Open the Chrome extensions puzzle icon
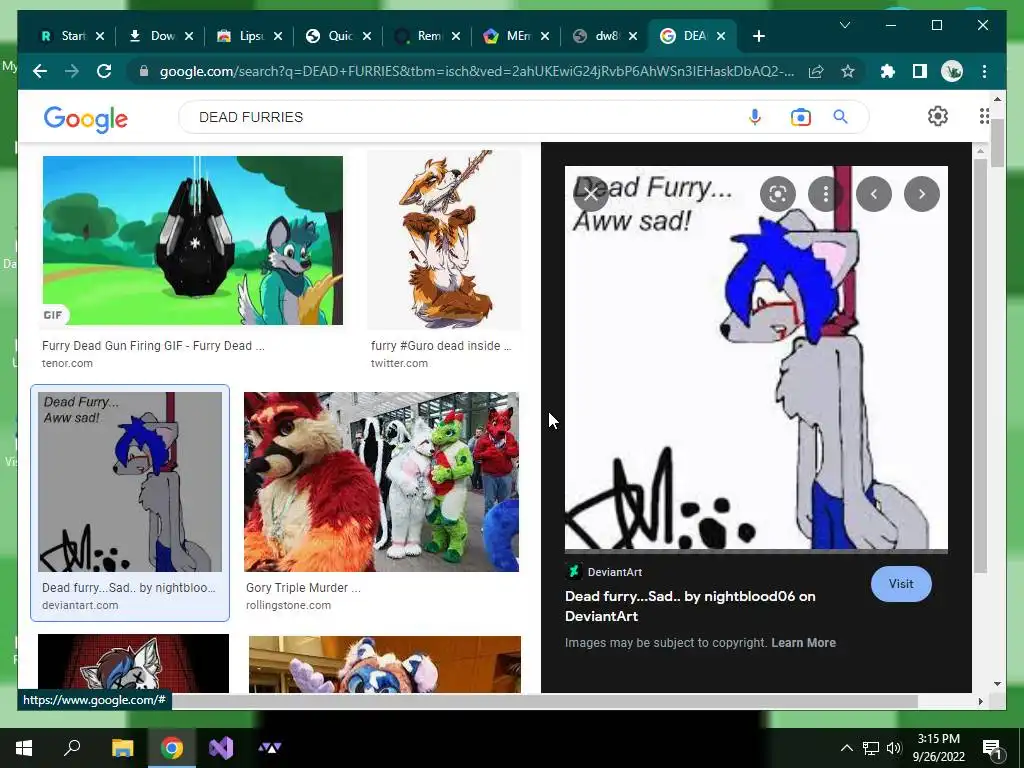The width and height of the screenshot is (1024, 768). 888,71
